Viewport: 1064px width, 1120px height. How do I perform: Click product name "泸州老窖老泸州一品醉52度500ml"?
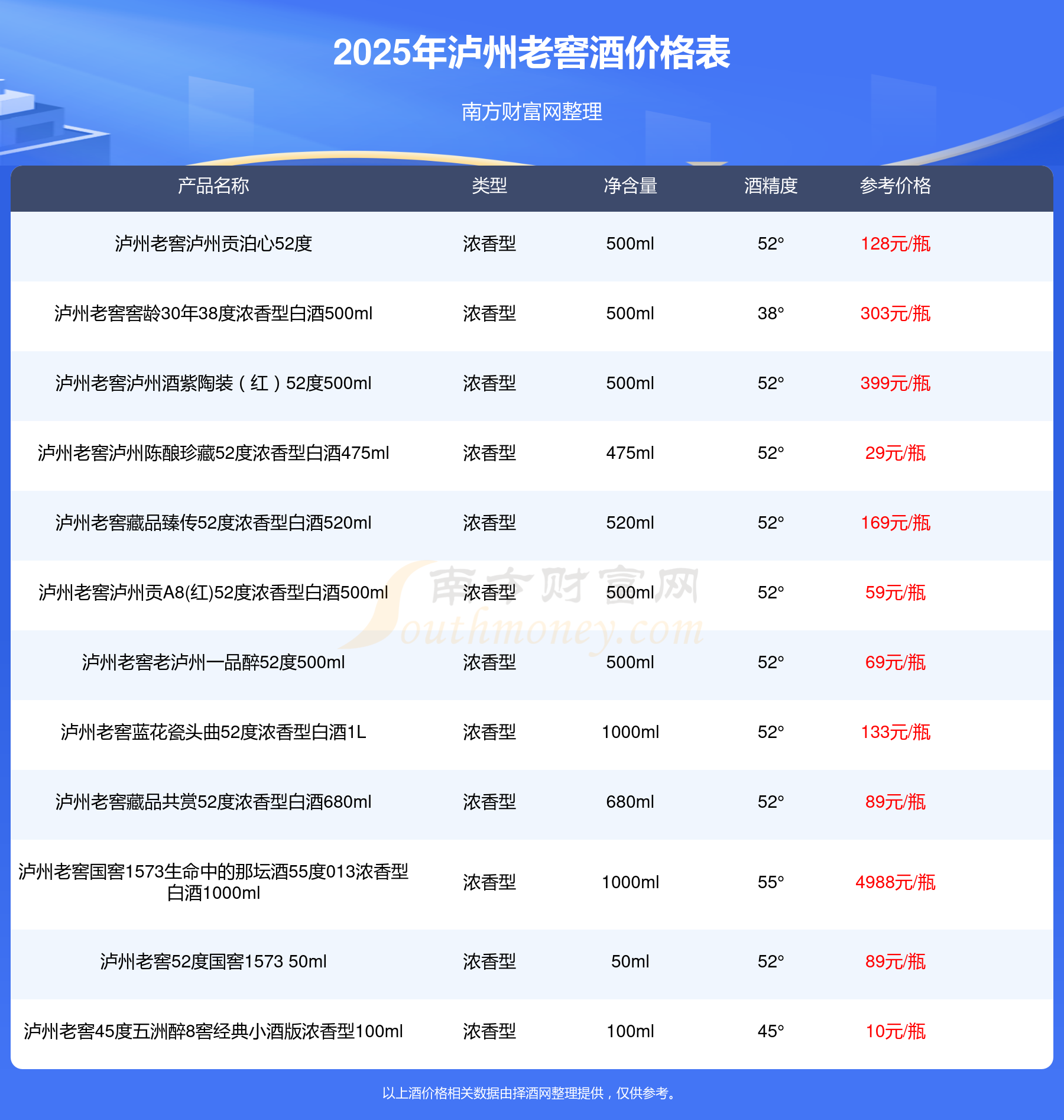213,662
